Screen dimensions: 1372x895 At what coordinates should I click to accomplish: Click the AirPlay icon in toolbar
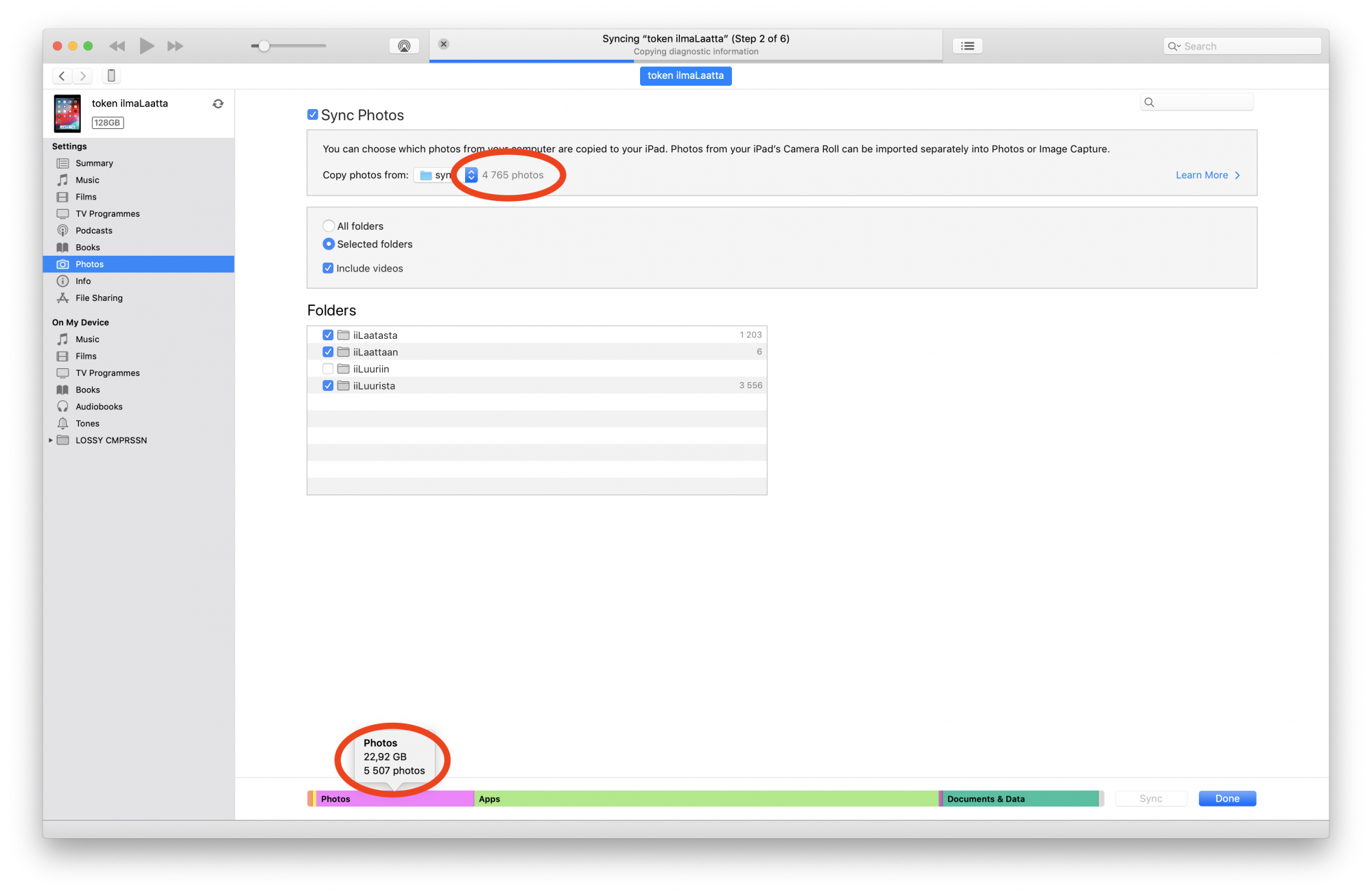pyautogui.click(x=404, y=46)
